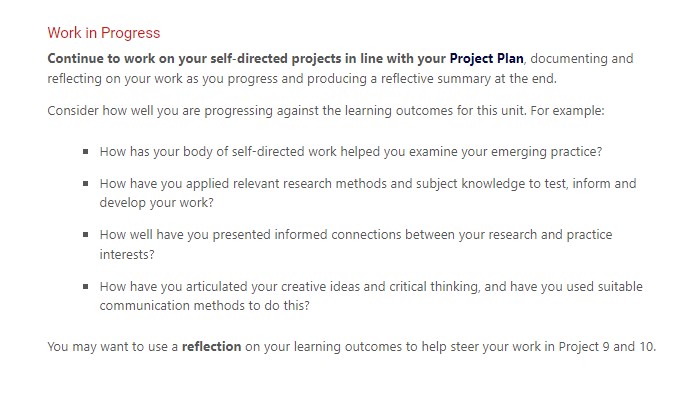Image resolution: width=695 pixels, height=407 pixels.
Task: Click bullet marker beside "How have you applied"
Action: (x=87, y=184)
